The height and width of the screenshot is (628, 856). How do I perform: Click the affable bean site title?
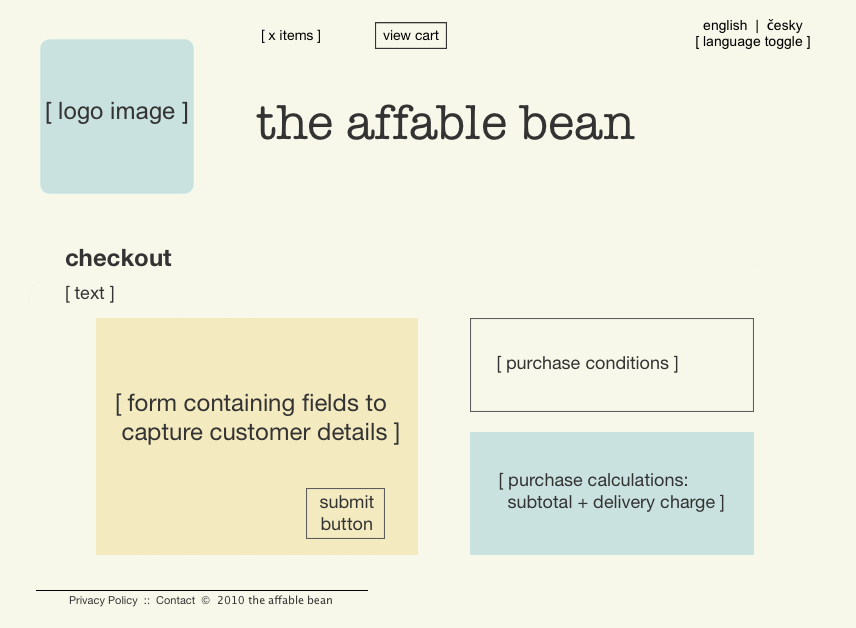coord(445,123)
